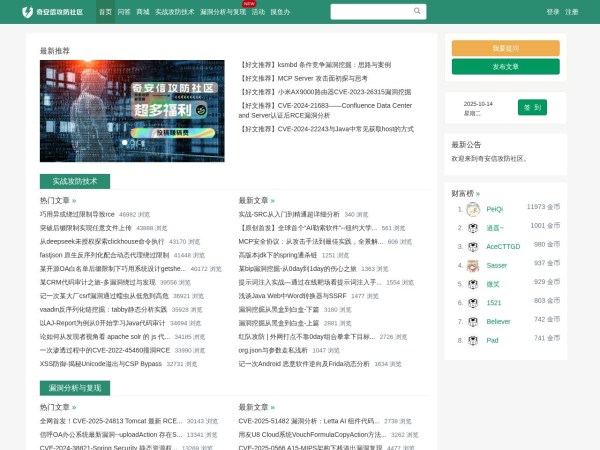Open 实战-SRC从入门到精通 article

289,214
